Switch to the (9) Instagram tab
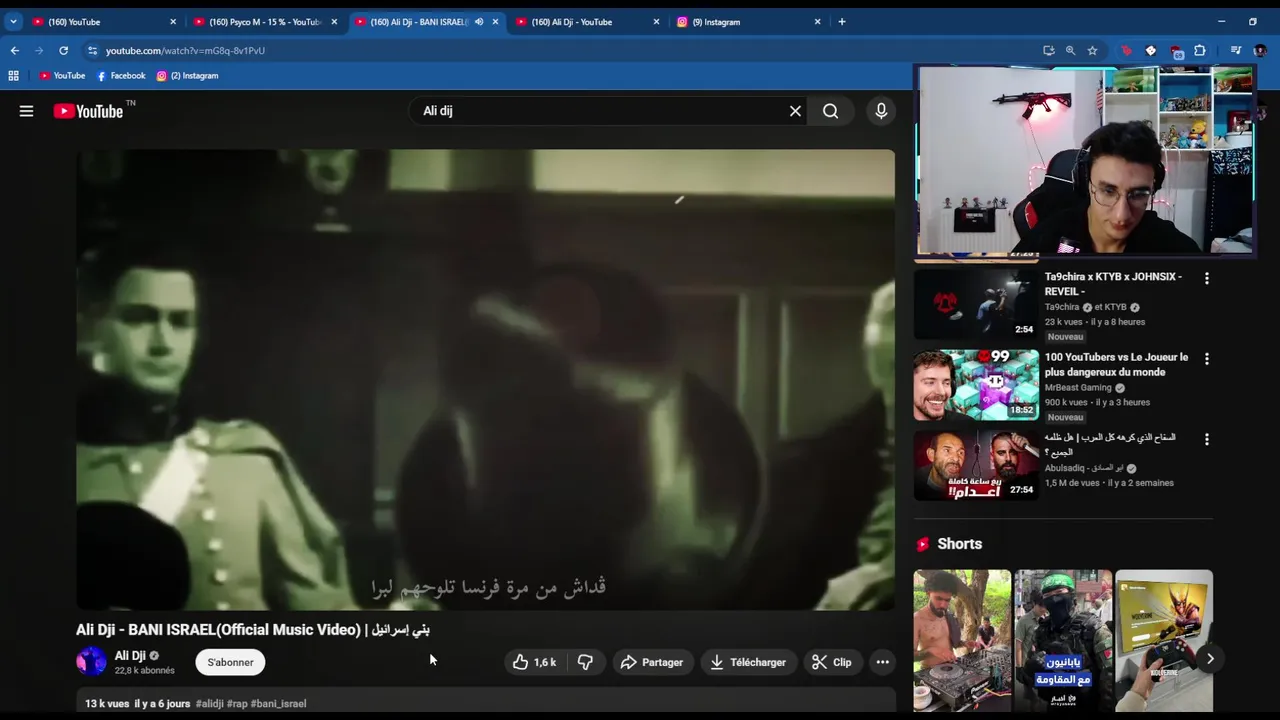1280x720 pixels. coord(748,22)
